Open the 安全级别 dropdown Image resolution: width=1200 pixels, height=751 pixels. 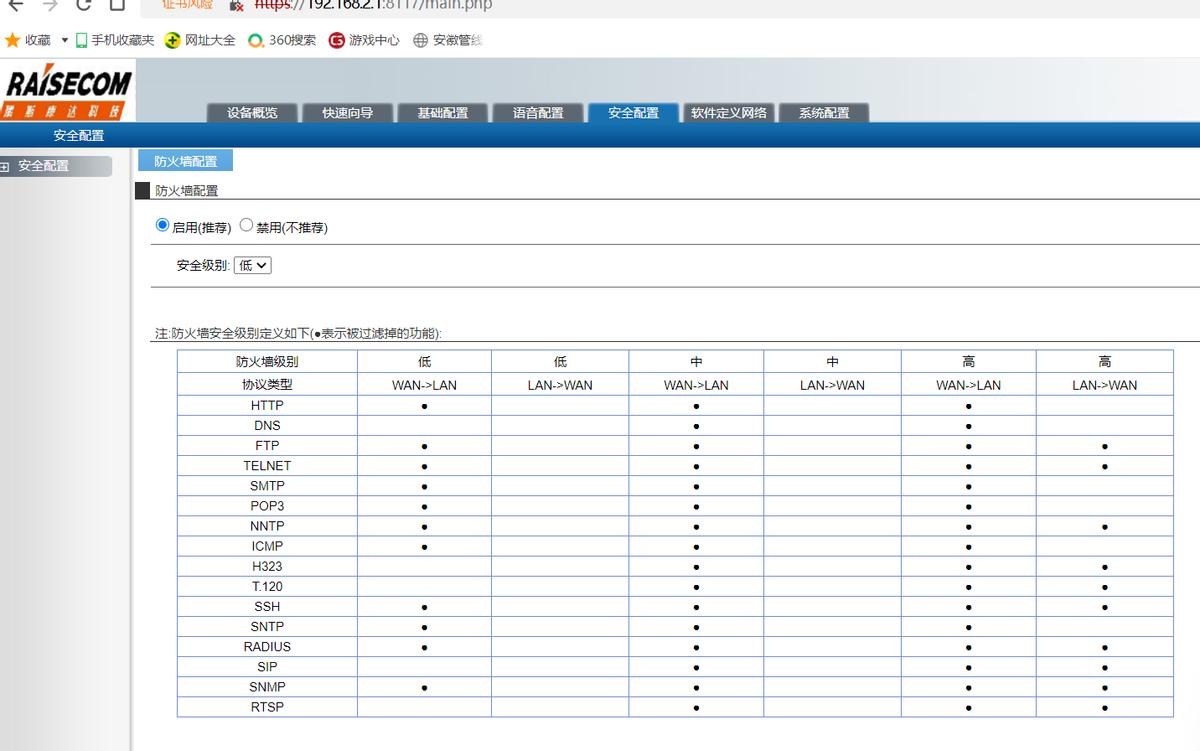coord(253,265)
